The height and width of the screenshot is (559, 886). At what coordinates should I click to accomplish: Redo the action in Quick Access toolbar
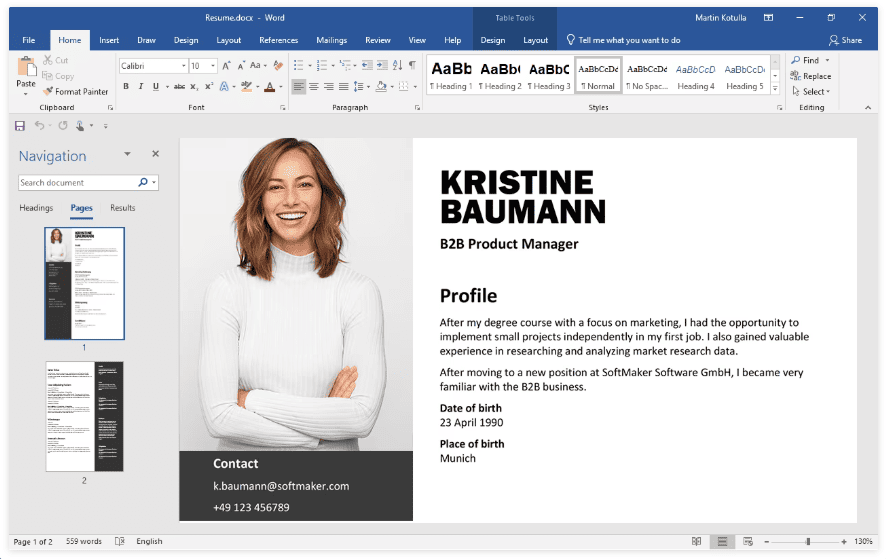[63, 125]
